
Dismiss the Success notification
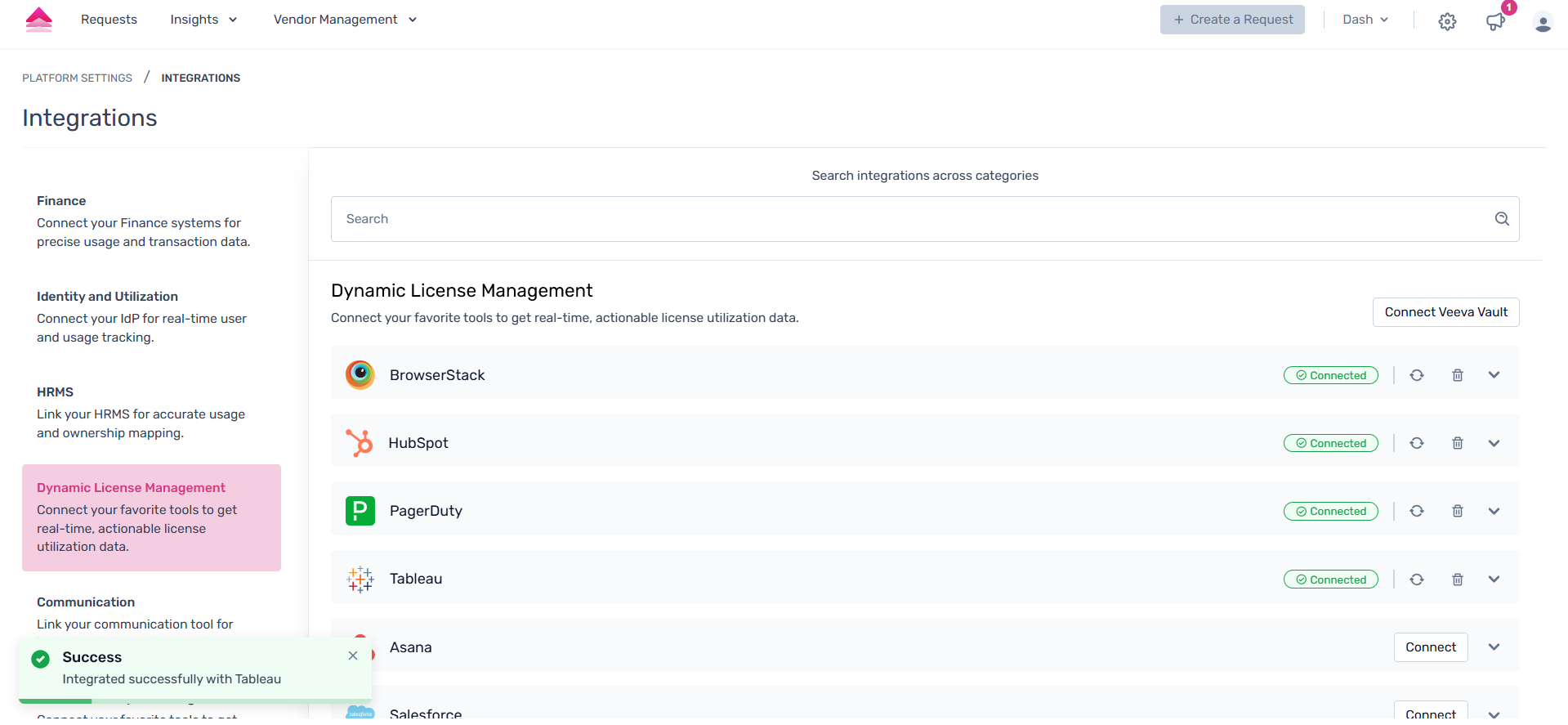pos(353,656)
